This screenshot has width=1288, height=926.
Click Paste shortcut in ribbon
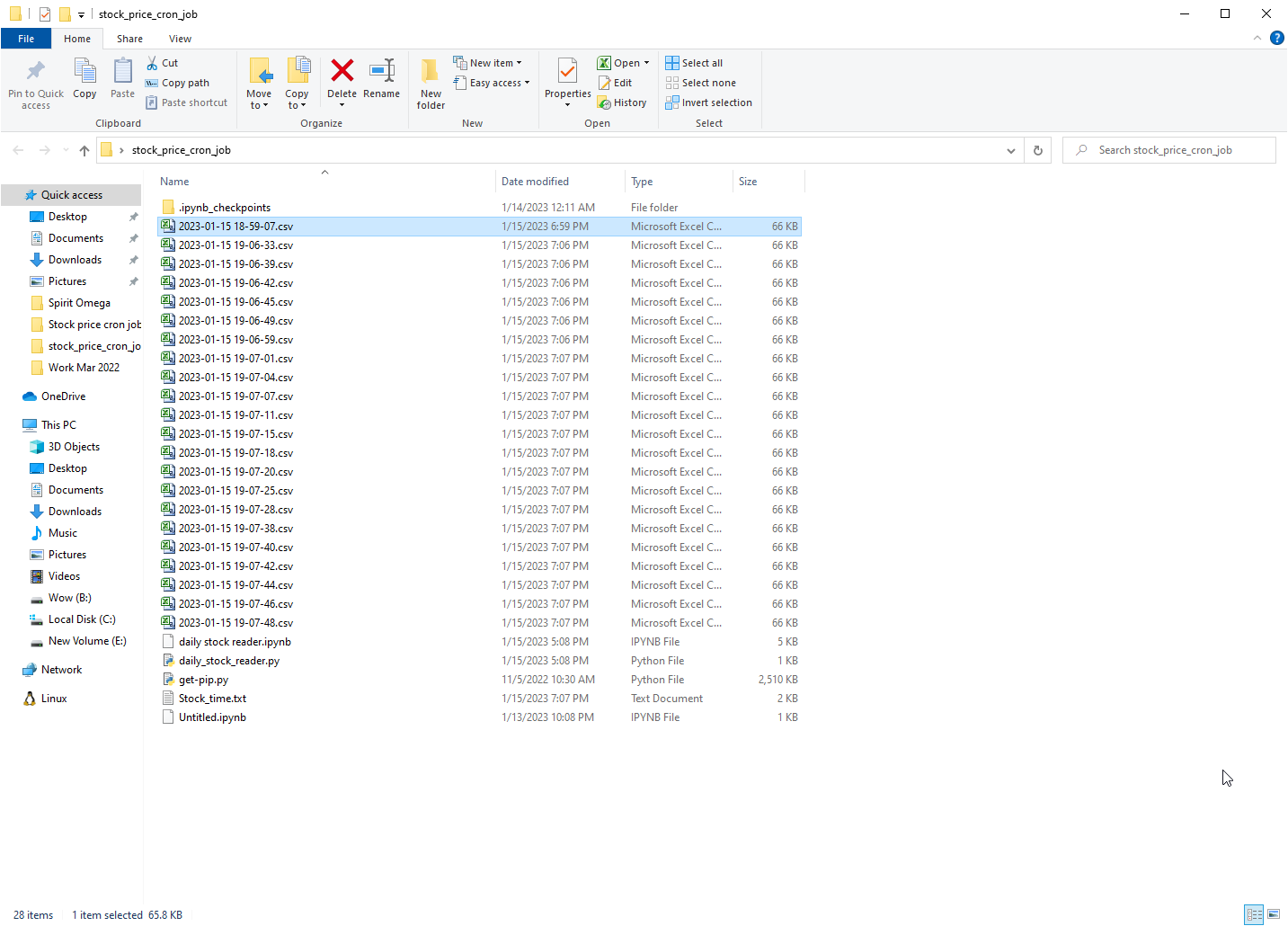coord(187,102)
